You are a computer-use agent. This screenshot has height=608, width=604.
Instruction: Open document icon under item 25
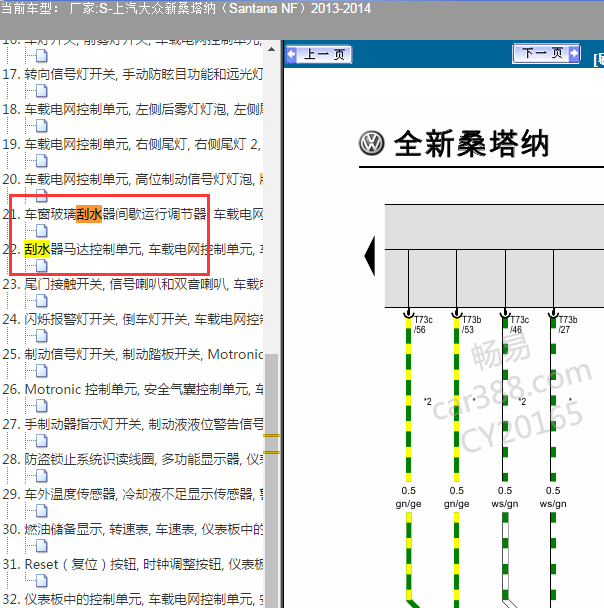coord(41,371)
